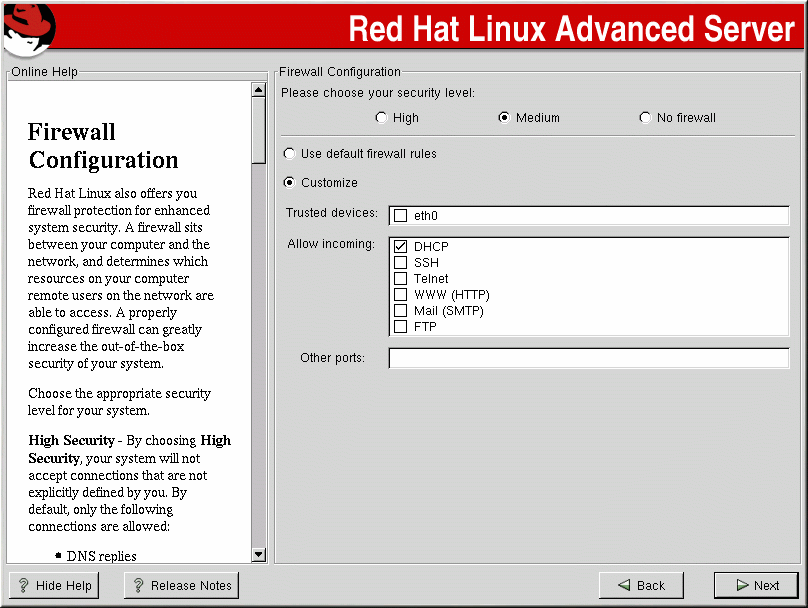Select the Medium security level
The height and width of the screenshot is (608, 808).
click(504, 118)
